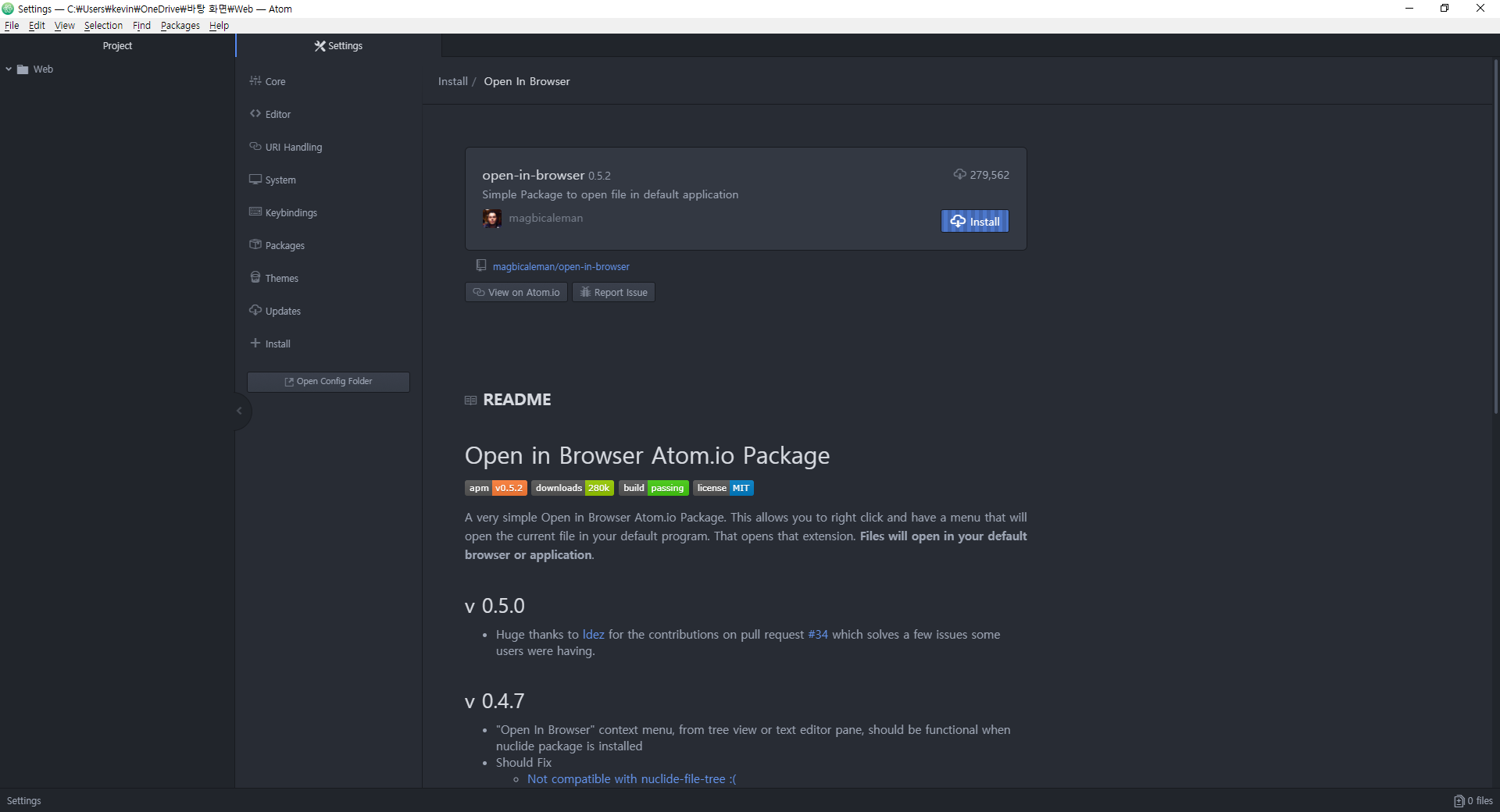The height and width of the screenshot is (812, 1500).
Task: Click Open Config Folder button
Action: tap(328, 382)
